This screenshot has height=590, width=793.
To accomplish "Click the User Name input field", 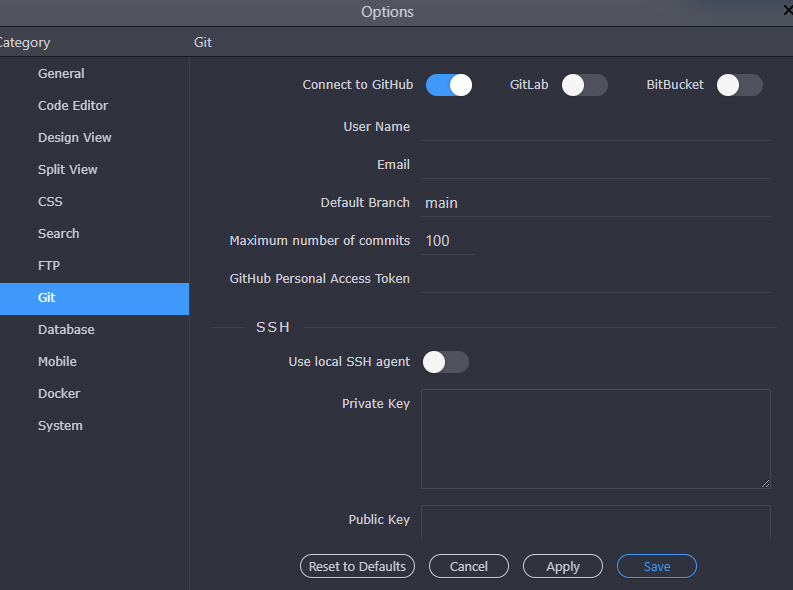I will 595,127.
